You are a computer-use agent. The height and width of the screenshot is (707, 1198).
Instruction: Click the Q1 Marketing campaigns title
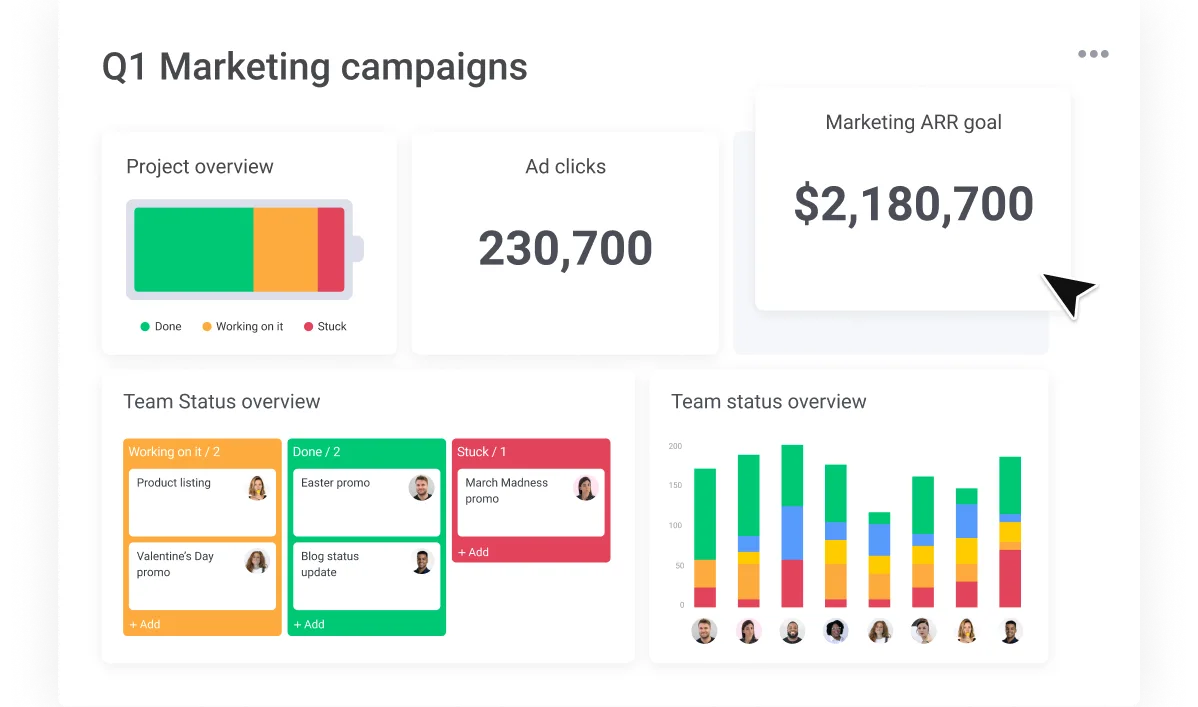tap(315, 66)
